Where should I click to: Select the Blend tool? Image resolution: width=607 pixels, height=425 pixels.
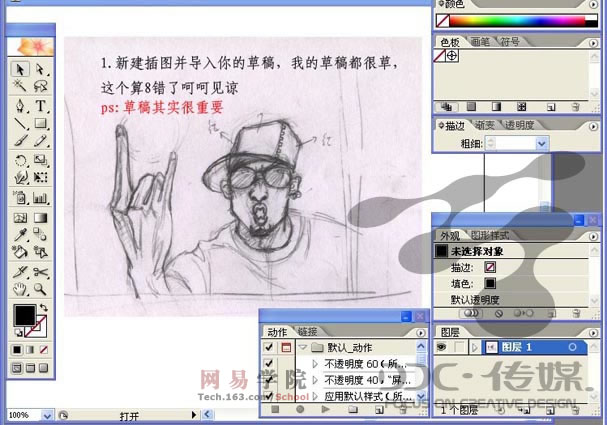pyautogui.click(x=40, y=234)
